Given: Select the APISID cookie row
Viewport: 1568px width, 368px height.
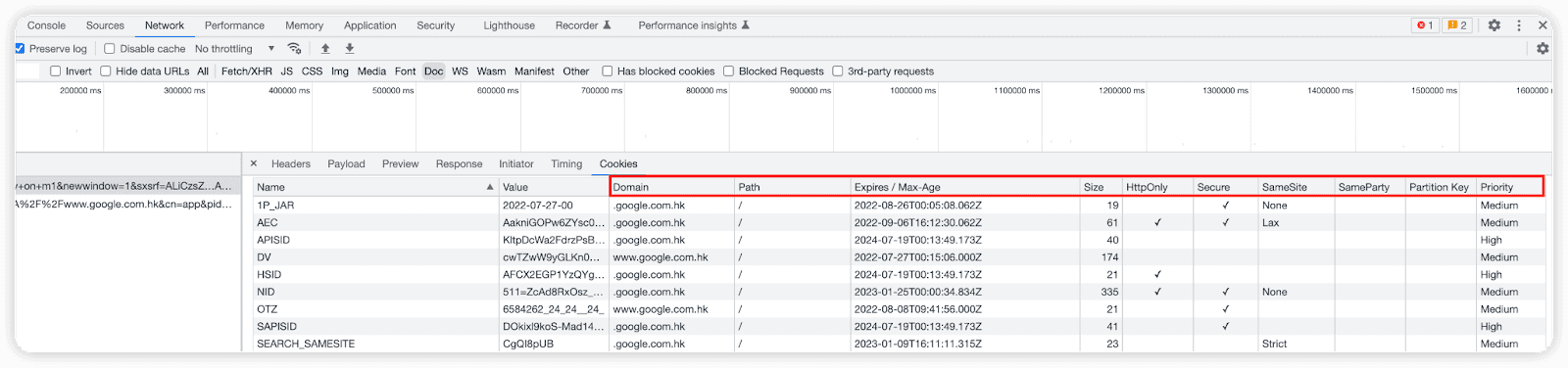Looking at the screenshot, I should tap(900, 240).
